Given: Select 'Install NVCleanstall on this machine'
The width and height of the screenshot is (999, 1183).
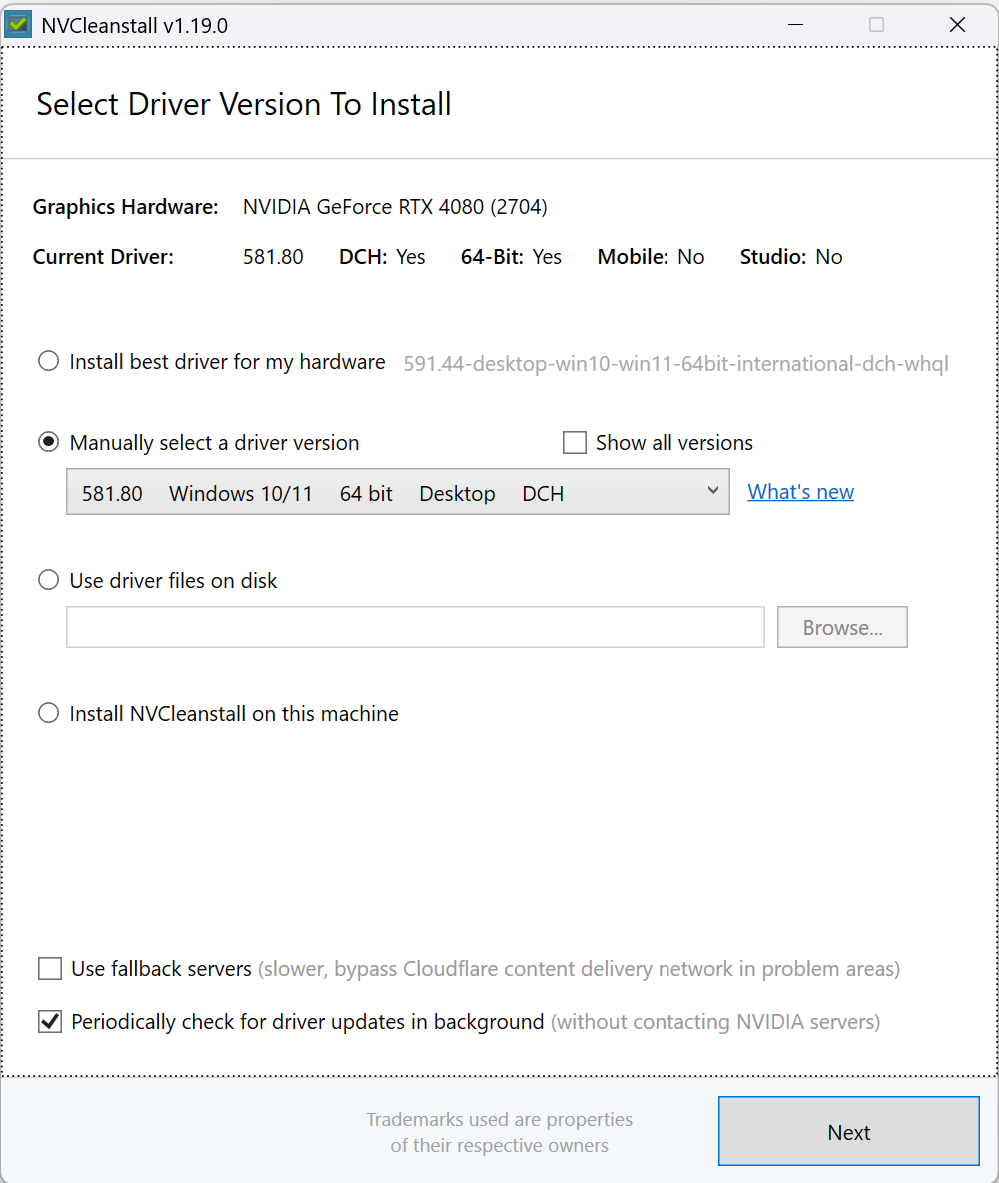Looking at the screenshot, I should [x=48, y=712].
